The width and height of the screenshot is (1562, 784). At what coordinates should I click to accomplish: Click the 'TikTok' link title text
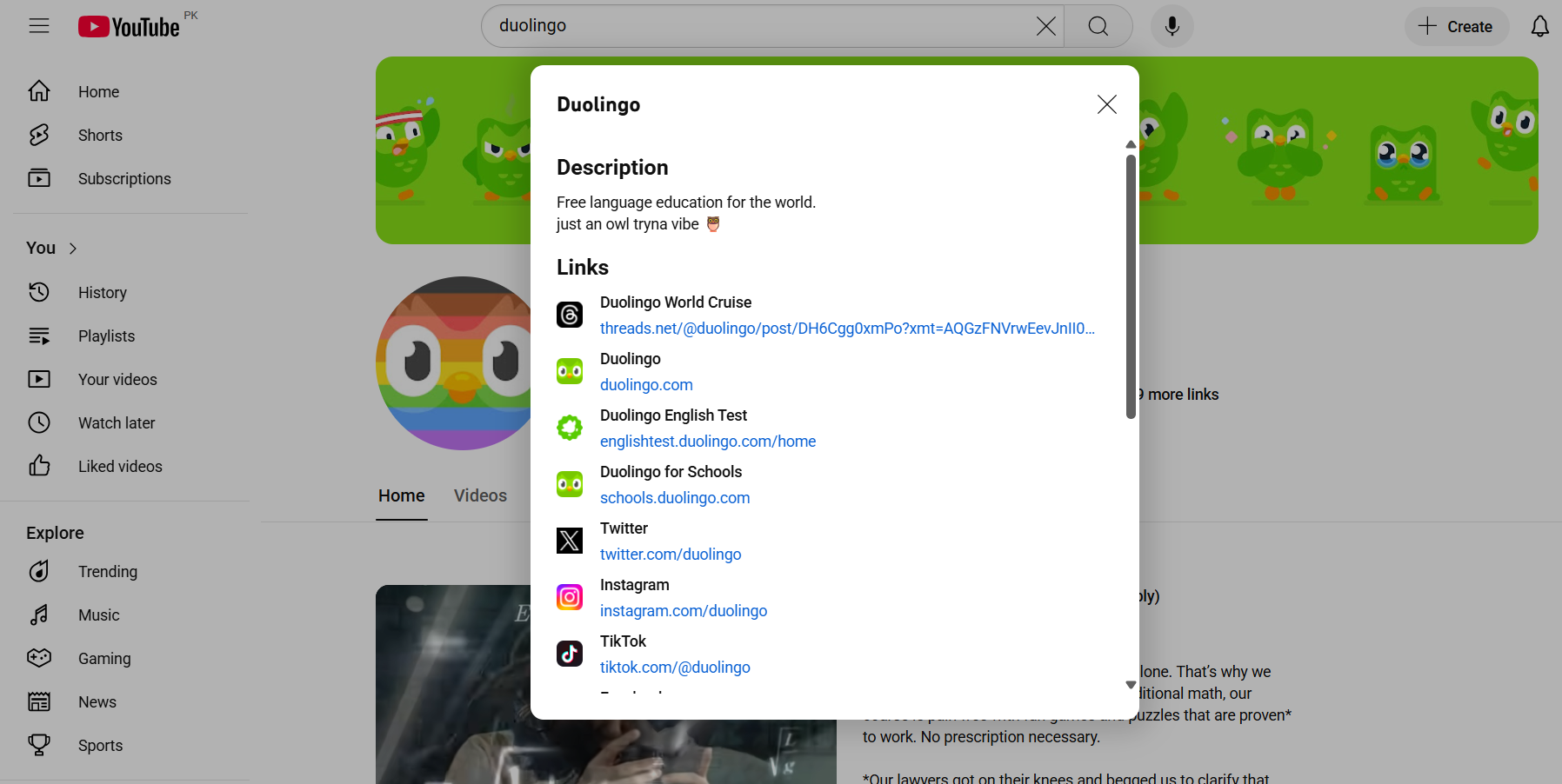[x=623, y=641]
